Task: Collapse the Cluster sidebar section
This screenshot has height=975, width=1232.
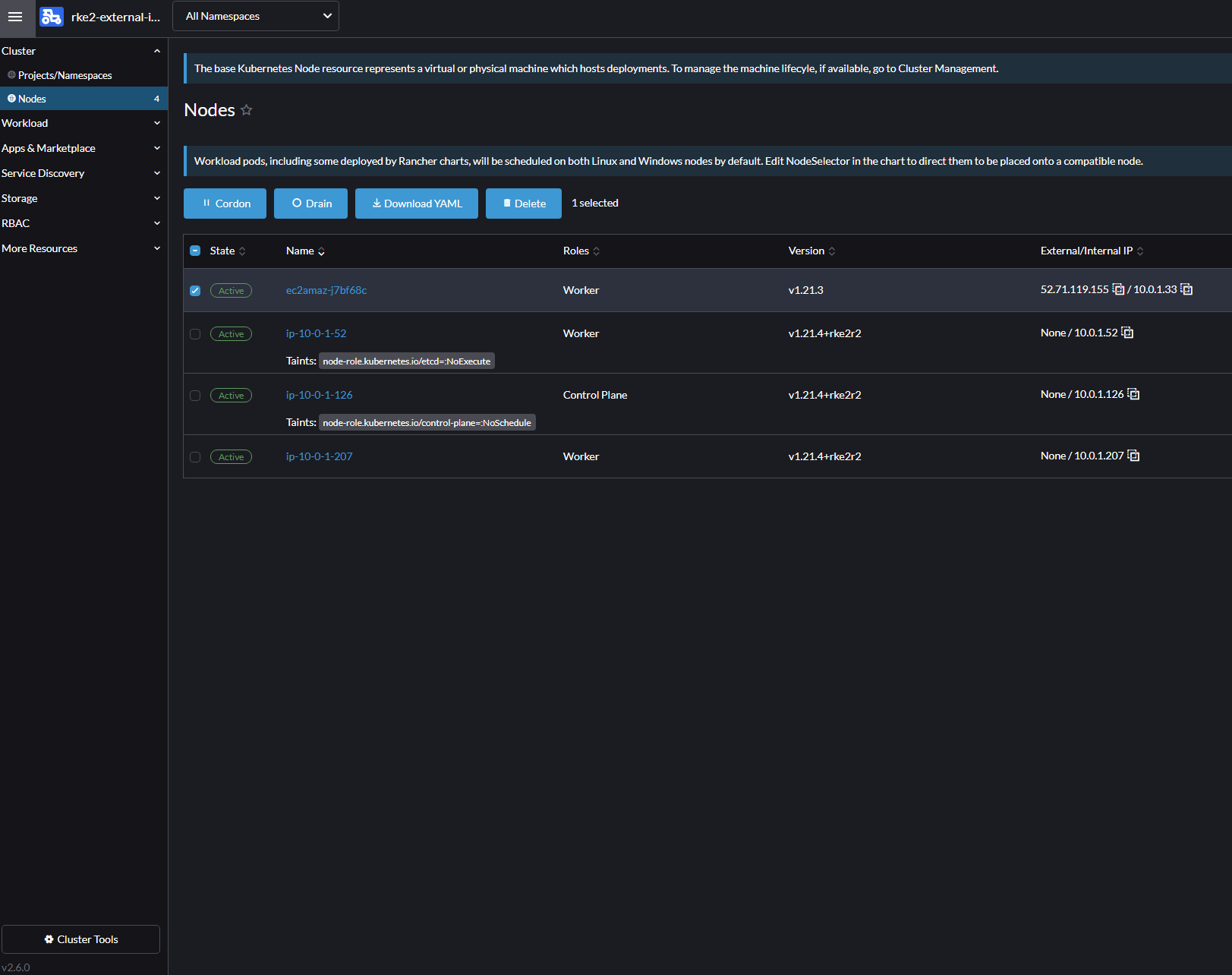Action: (x=157, y=51)
